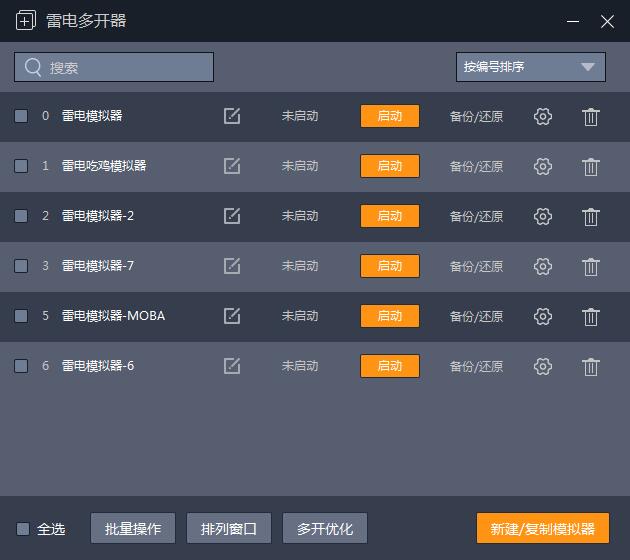Minimize the 雷电多开器 window

[573, 21]
